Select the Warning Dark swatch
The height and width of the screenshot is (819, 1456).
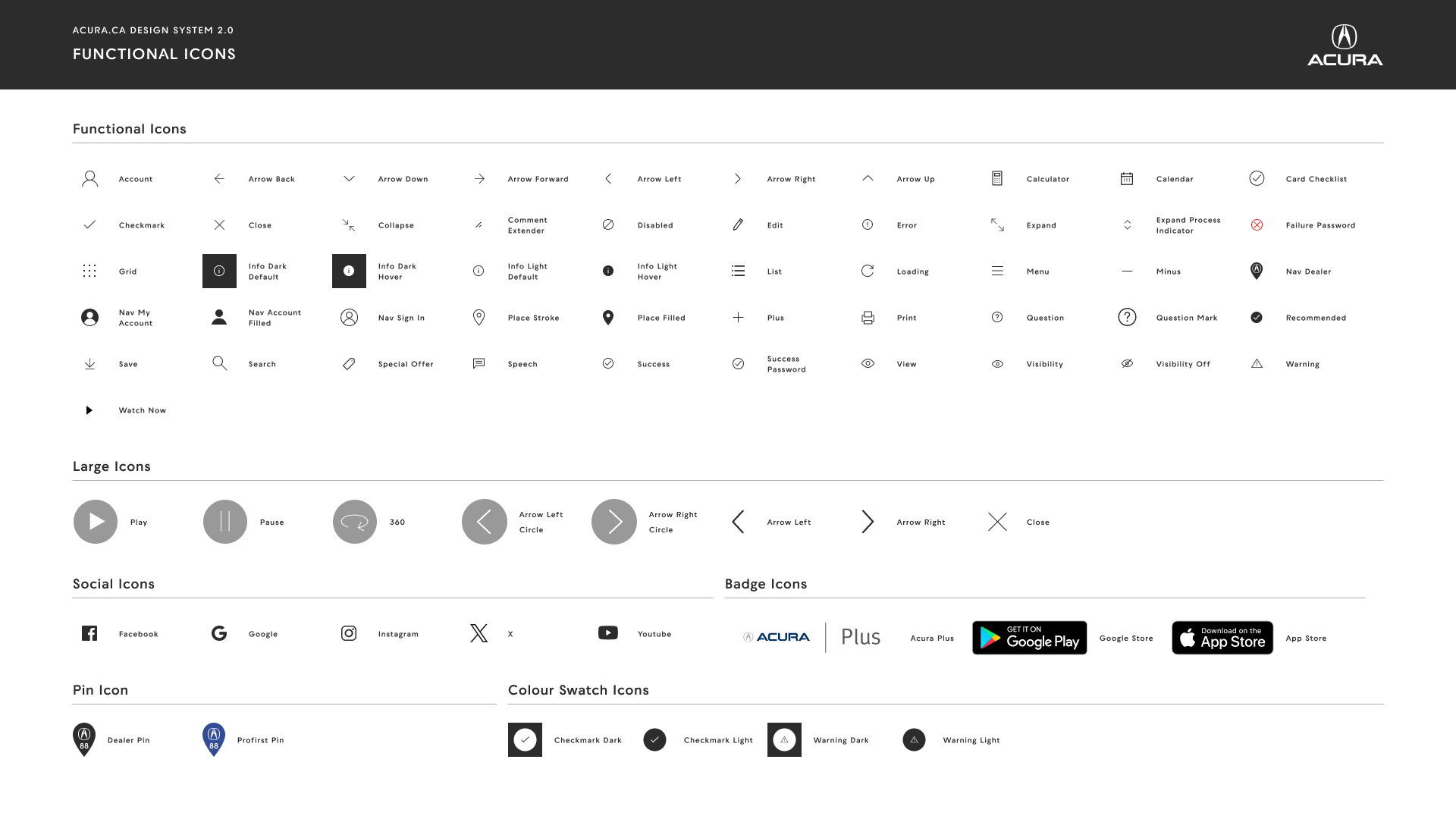tap(784, 739)
